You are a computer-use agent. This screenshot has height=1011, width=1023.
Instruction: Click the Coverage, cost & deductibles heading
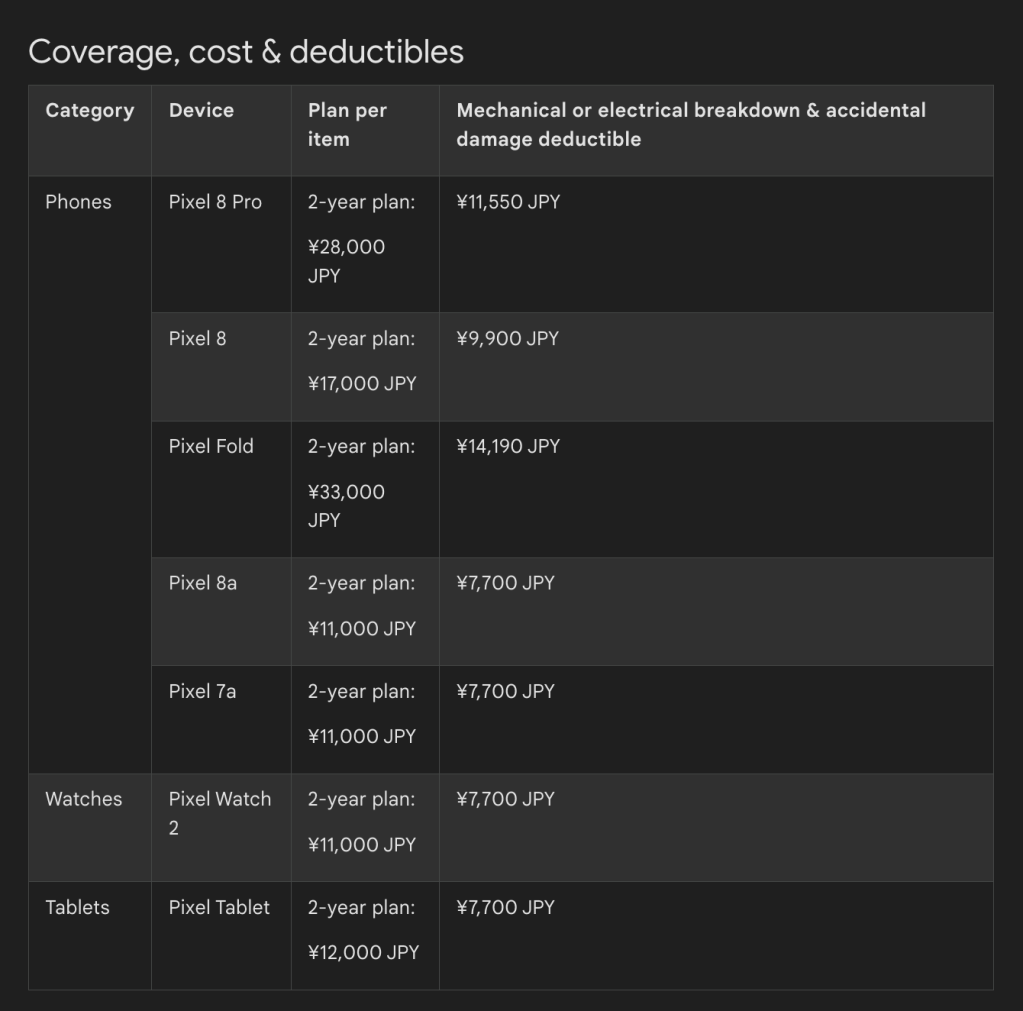(246, 52)
